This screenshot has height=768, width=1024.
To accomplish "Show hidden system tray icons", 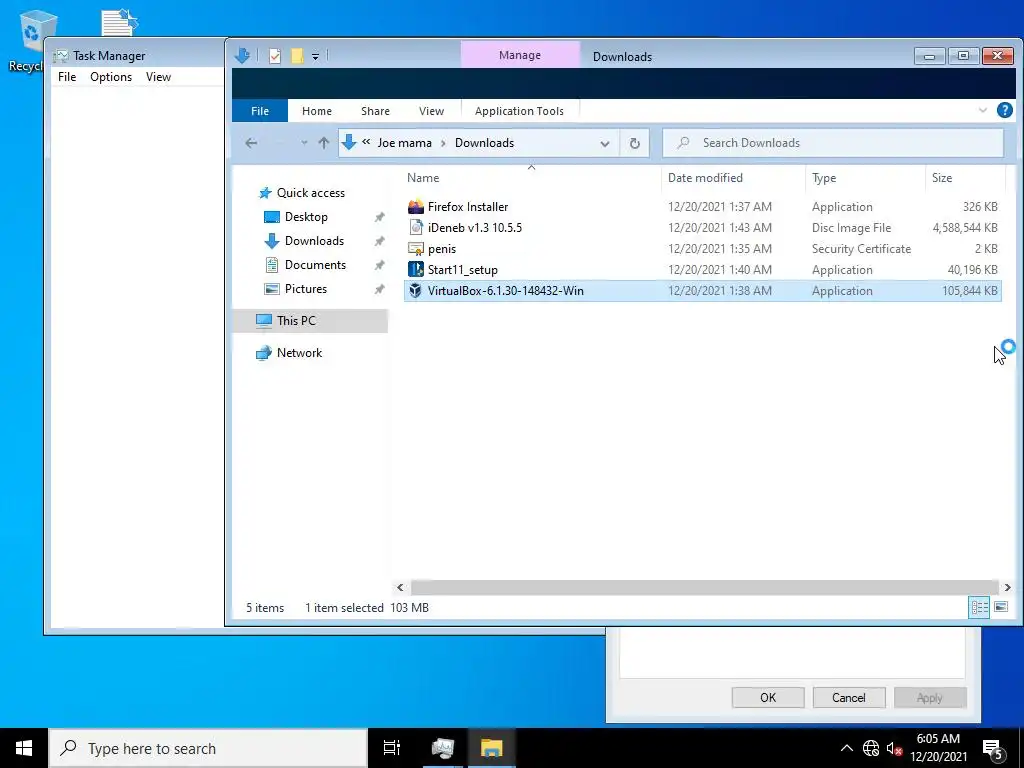I will coord(846,748).
